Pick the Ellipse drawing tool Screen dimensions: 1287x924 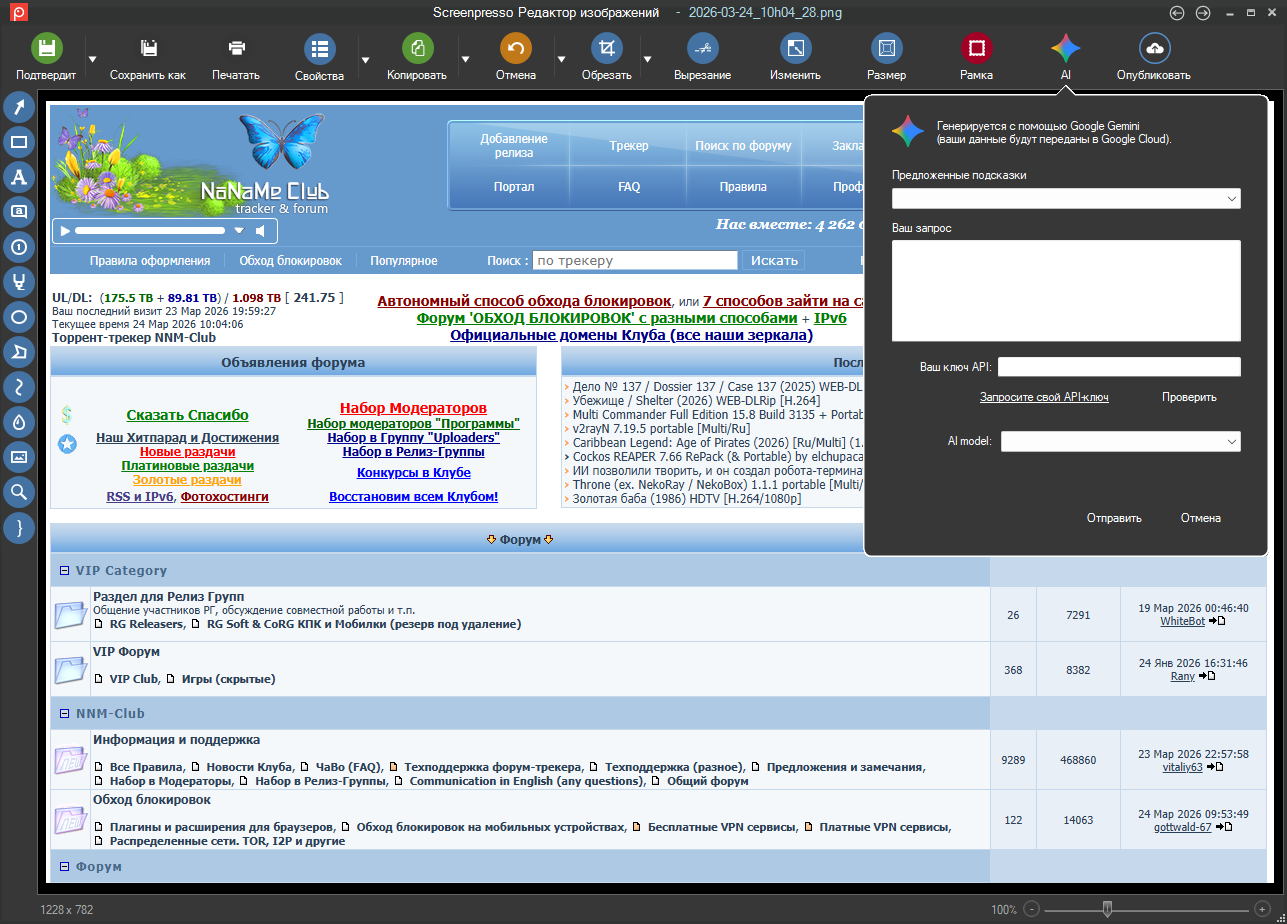19,317
